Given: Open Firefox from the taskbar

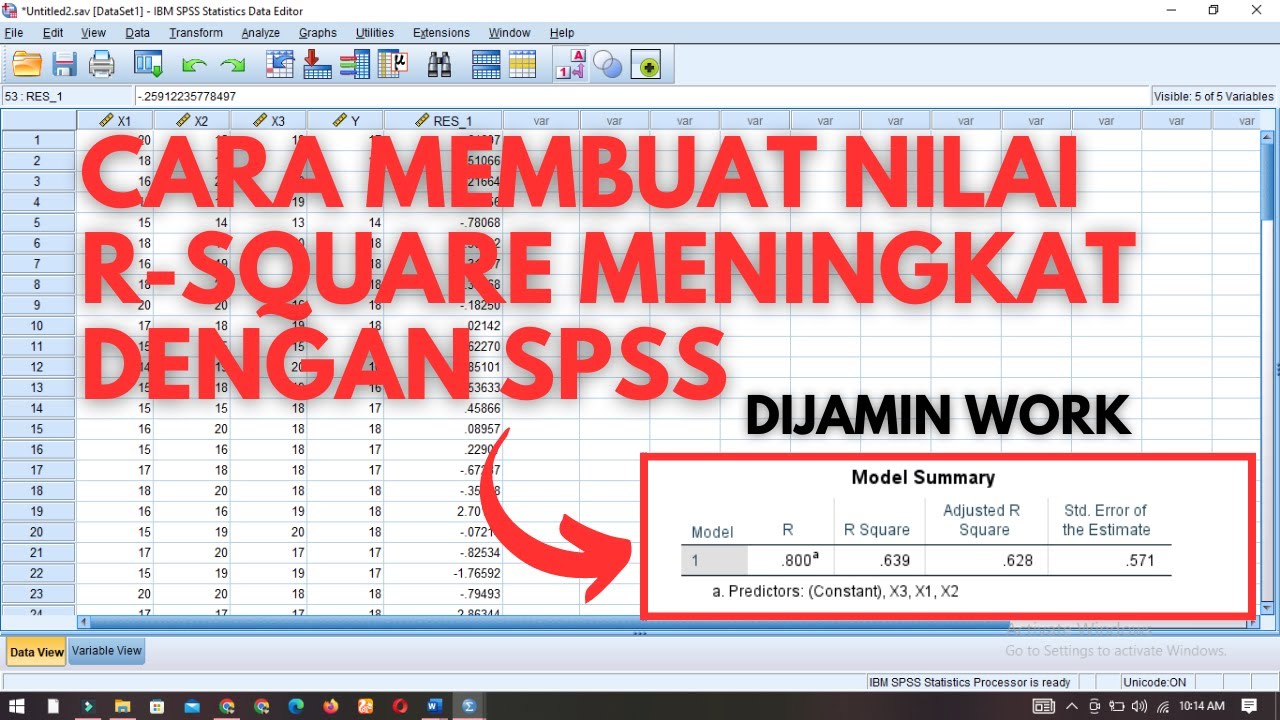Looking at the screenshot, I should click(331, 706).
